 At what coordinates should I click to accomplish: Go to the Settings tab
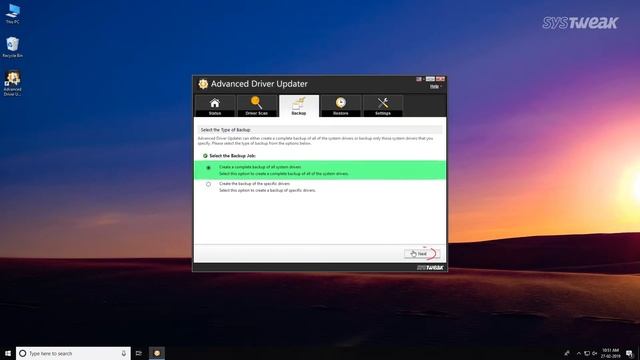coord(383,106)
